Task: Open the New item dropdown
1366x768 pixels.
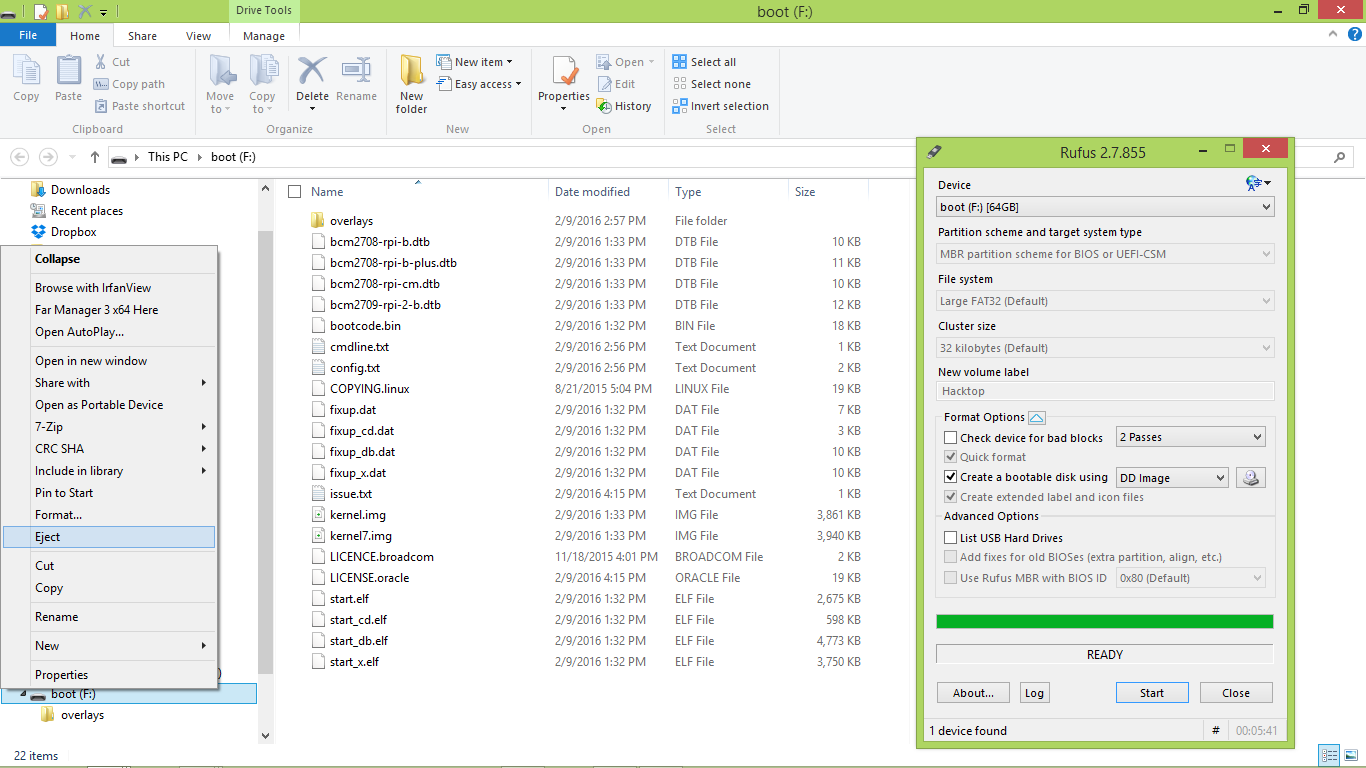Action: click(x=474, y=62)
